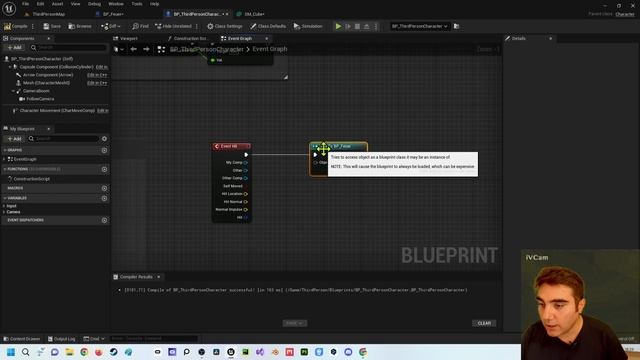Add new event dispatcher plus icon

point(104,220)
